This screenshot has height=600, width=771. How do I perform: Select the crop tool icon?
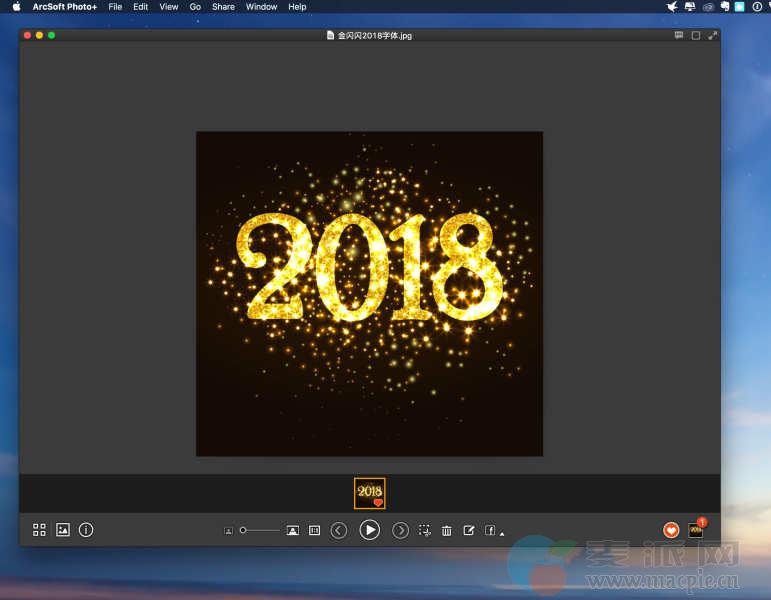[425, 530]
